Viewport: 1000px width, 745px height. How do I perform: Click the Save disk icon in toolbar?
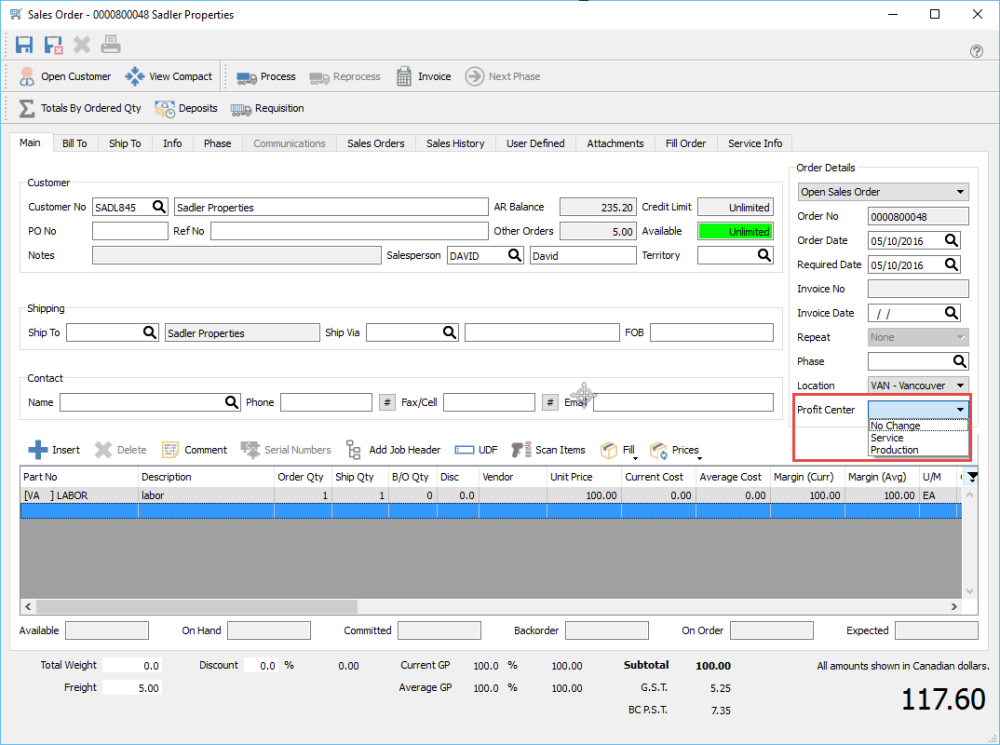(25, 45)
